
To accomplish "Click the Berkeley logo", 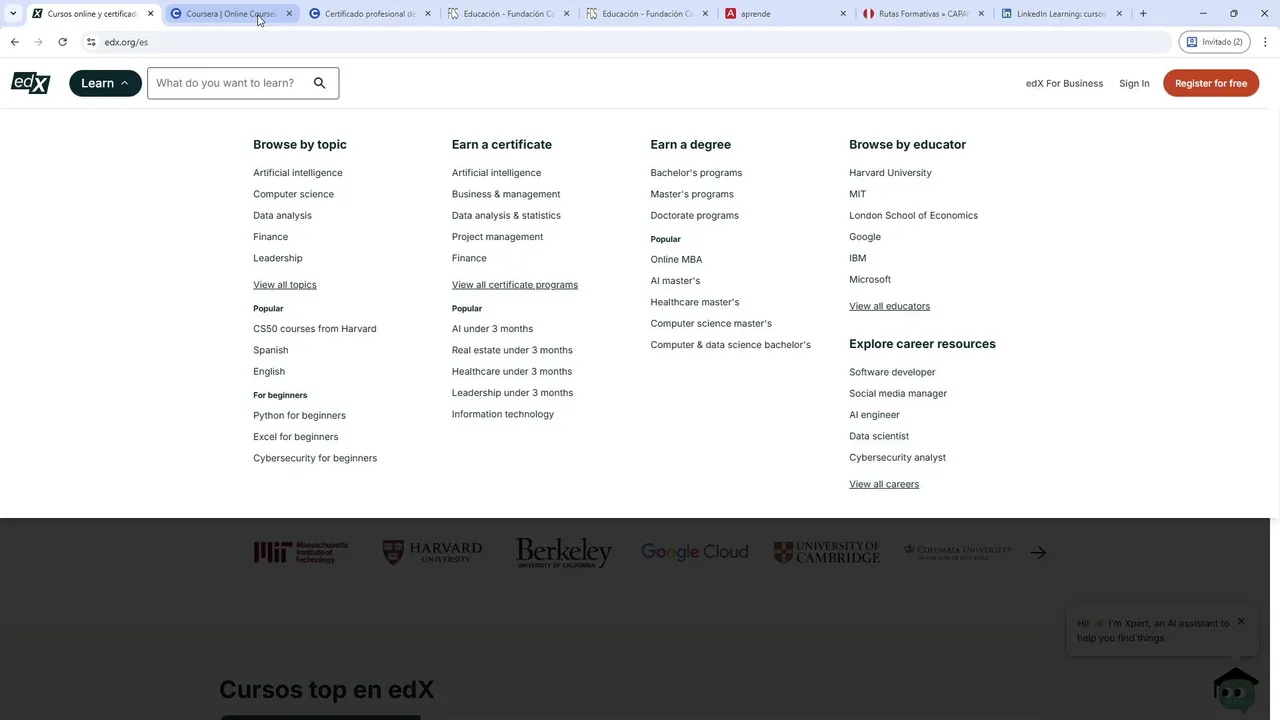I will pyautogui.click(x=564, y=553).
